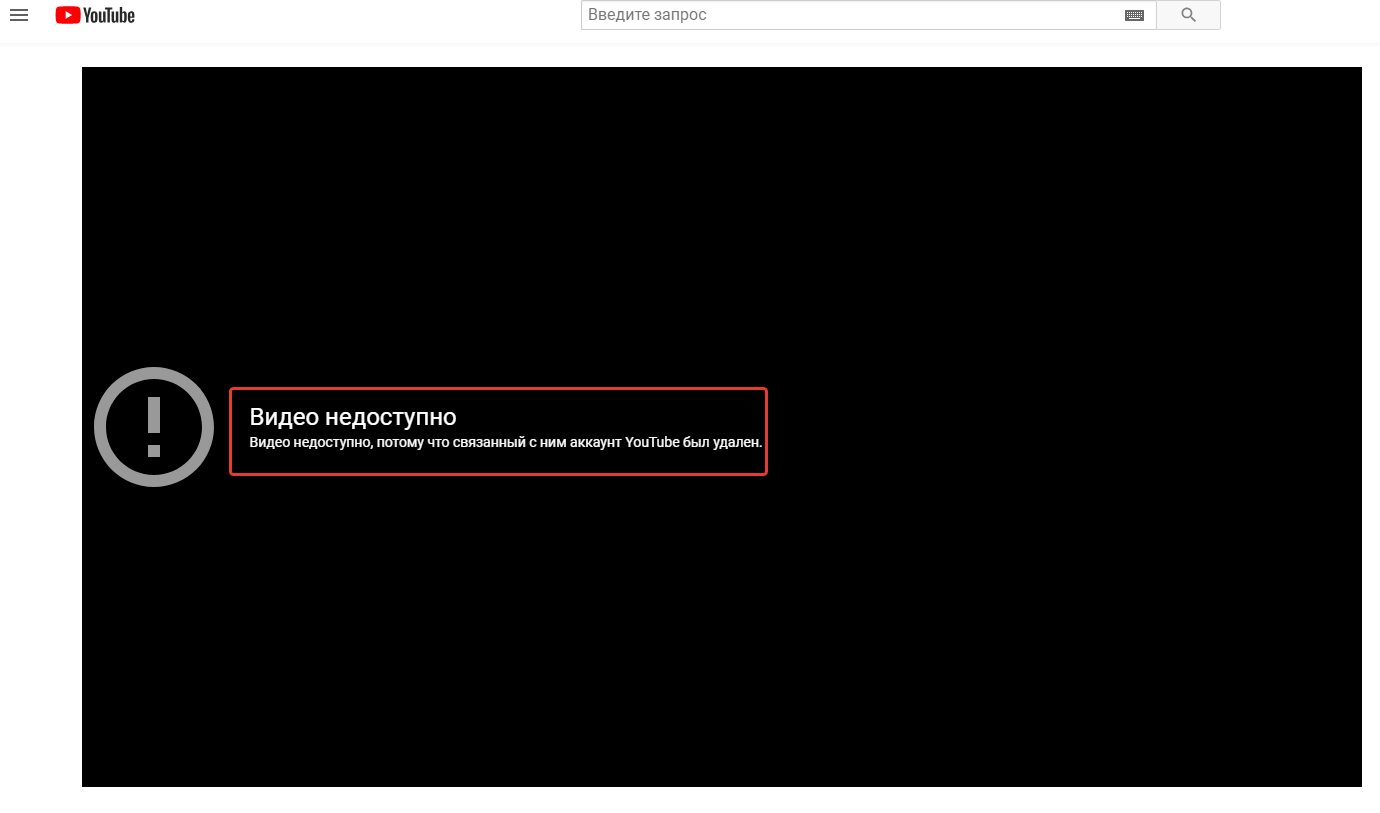The height and width of the screenshot is (813, 1380).
Task: Click the magnifier search button
Action: [1188, 15]
